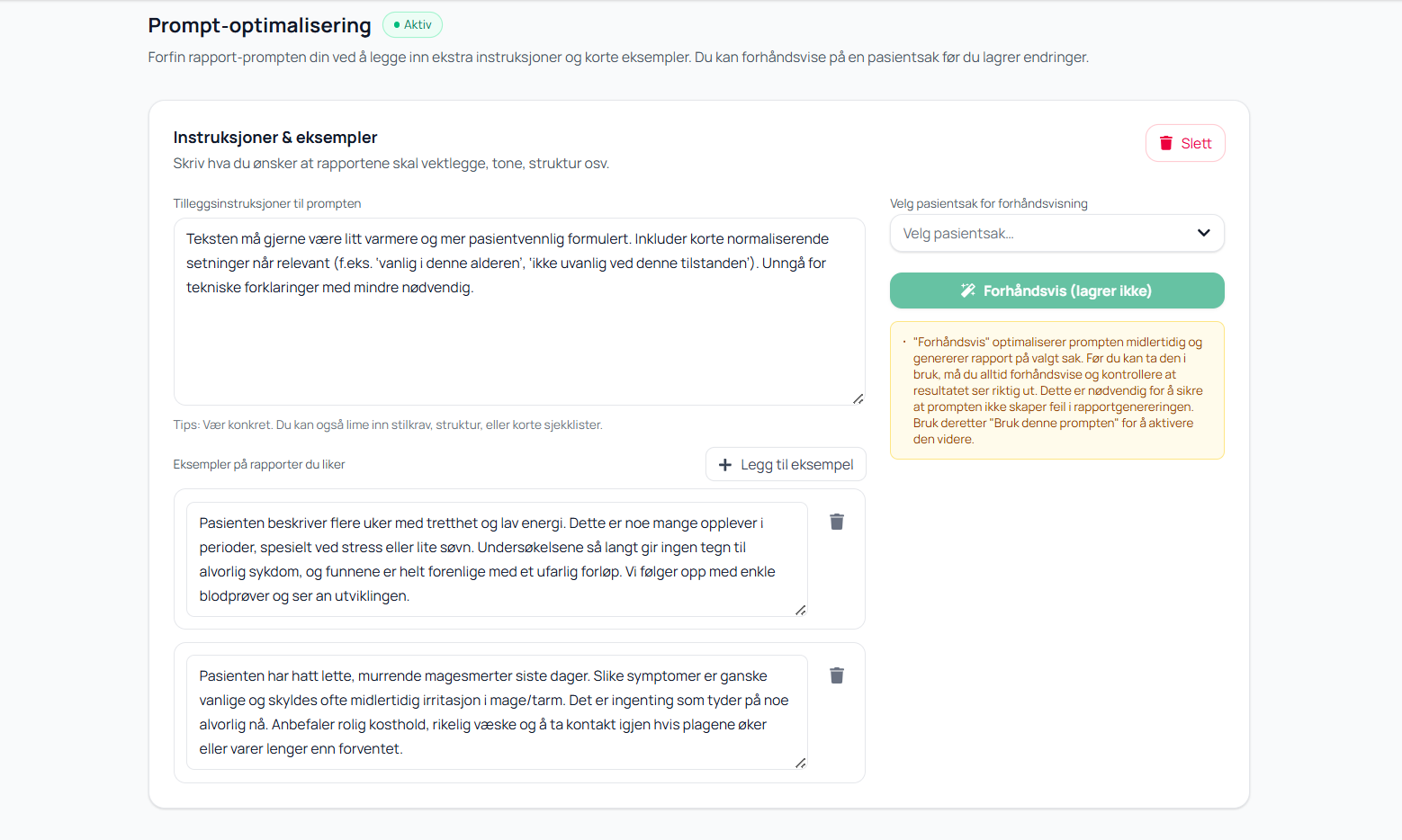Image resolution: width=1402 pixels, height=840 pixels.
Task: Click resize handle of the magesmerter example box
Action: 800,763
